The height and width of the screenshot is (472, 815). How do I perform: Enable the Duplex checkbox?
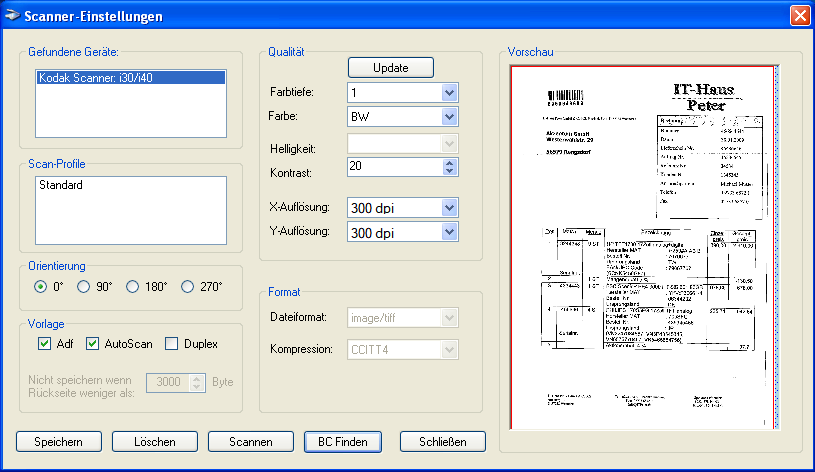tap(172, 344)
